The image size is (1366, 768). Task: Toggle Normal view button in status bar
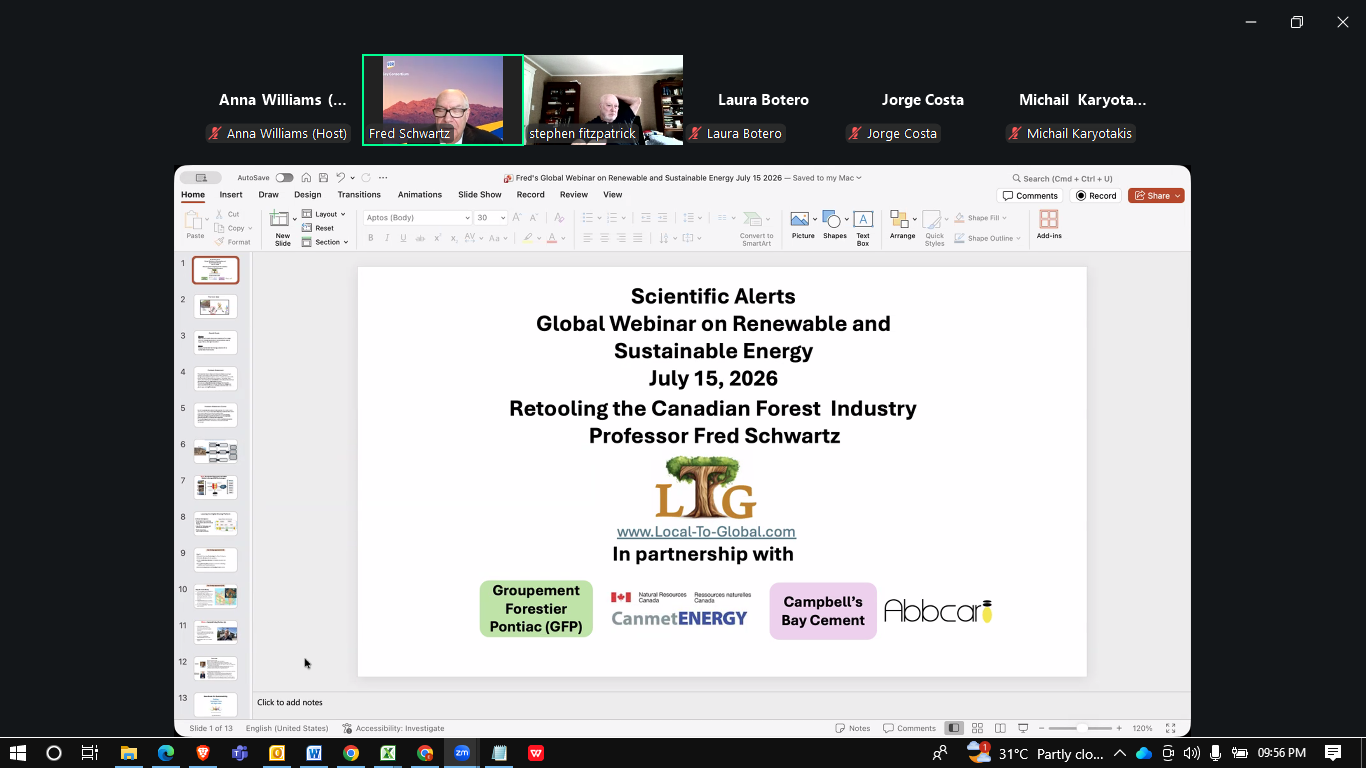pos(954,728)
